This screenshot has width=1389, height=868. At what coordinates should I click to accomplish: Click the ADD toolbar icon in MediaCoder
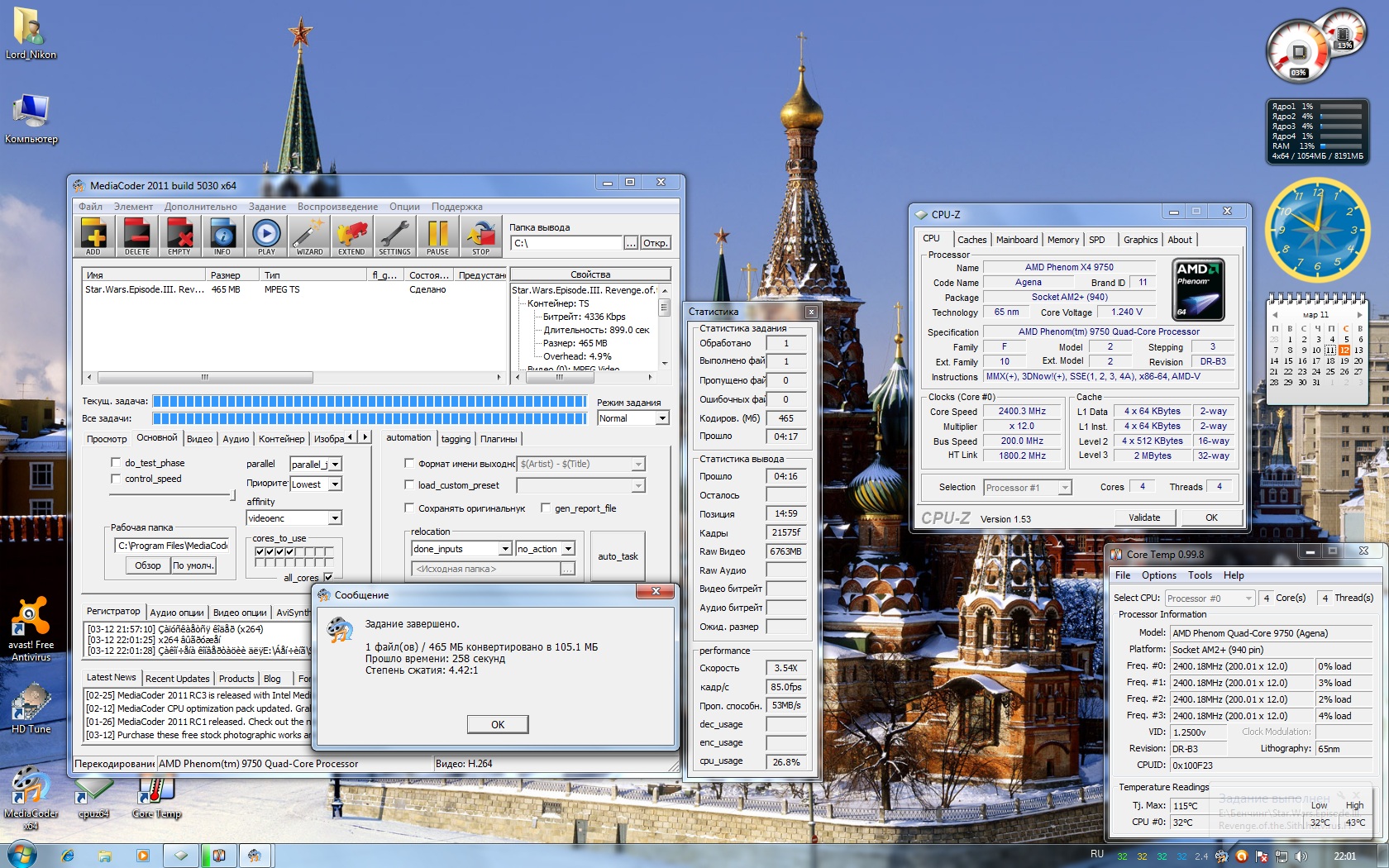[x=93, y=236]
